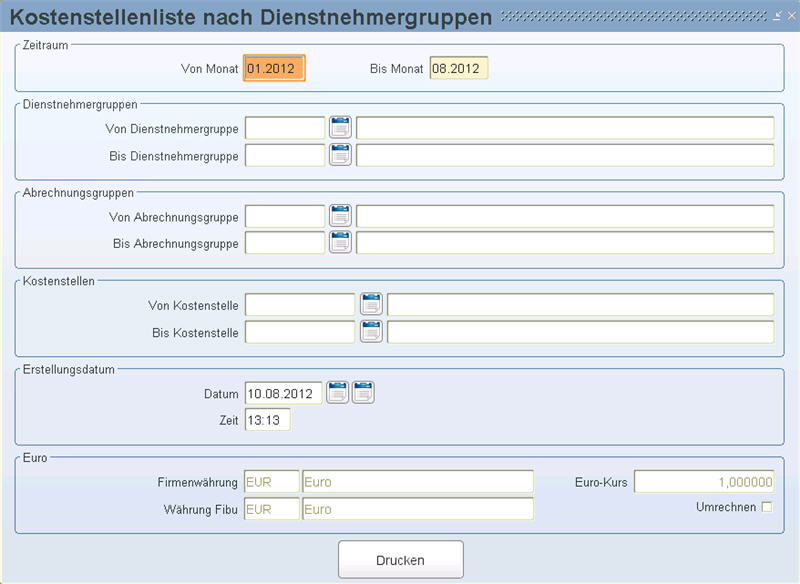Close the Kostenstellenliste window
This screenshot has width=800, height=584.
[791, 16]
